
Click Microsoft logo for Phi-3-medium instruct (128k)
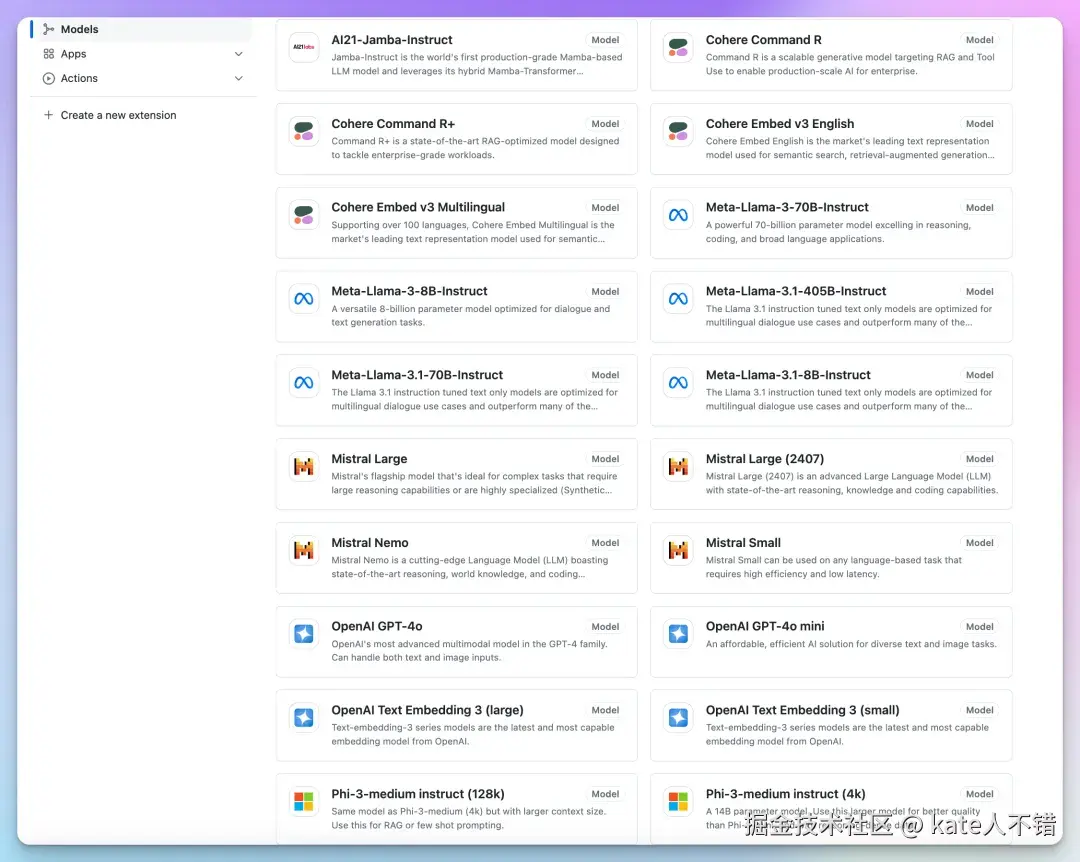click(x=304, y=801)
